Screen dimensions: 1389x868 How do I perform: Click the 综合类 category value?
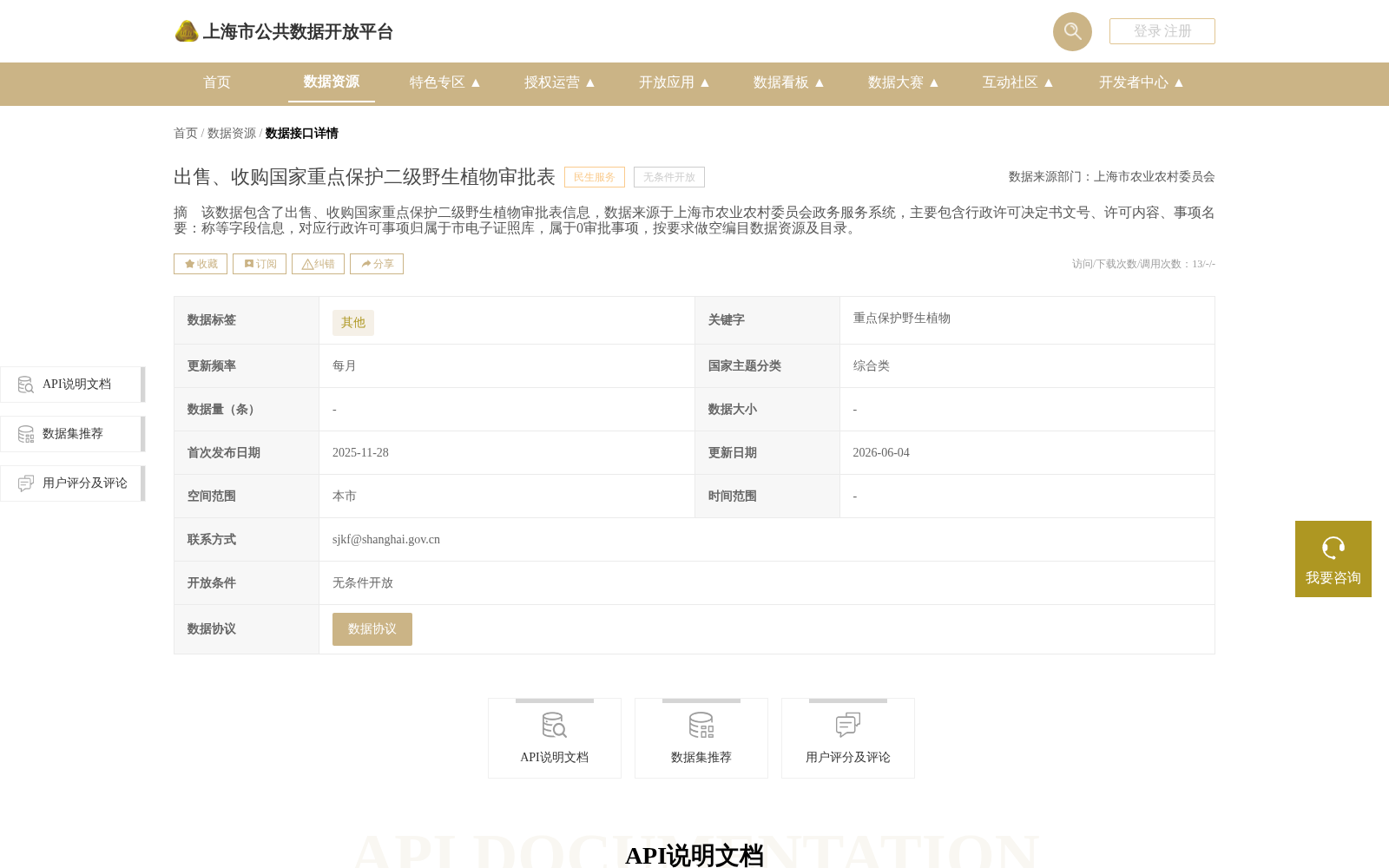[872, 366]
